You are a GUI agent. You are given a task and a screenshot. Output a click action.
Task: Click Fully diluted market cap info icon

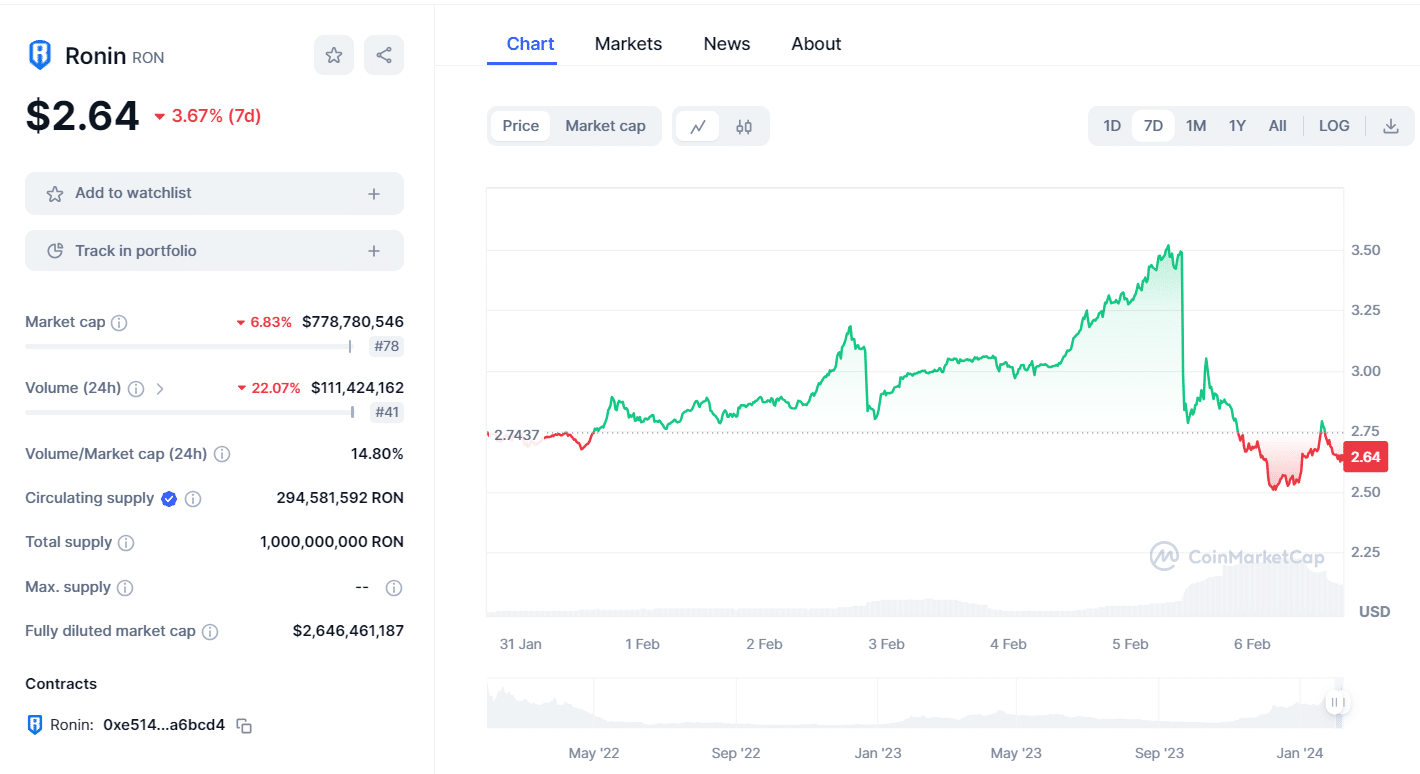click(x=210, y=632)
